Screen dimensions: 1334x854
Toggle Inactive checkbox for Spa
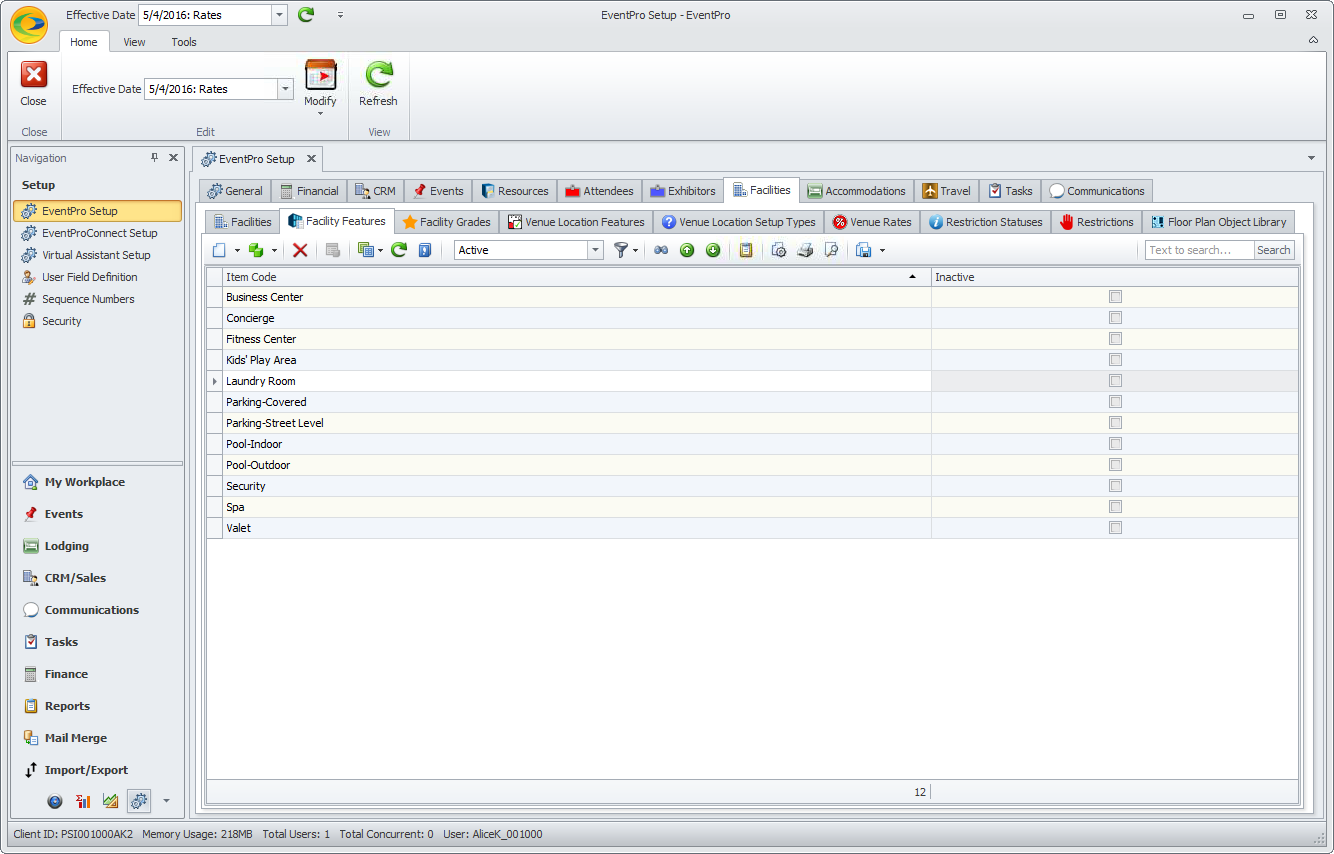click(1115, 507)
